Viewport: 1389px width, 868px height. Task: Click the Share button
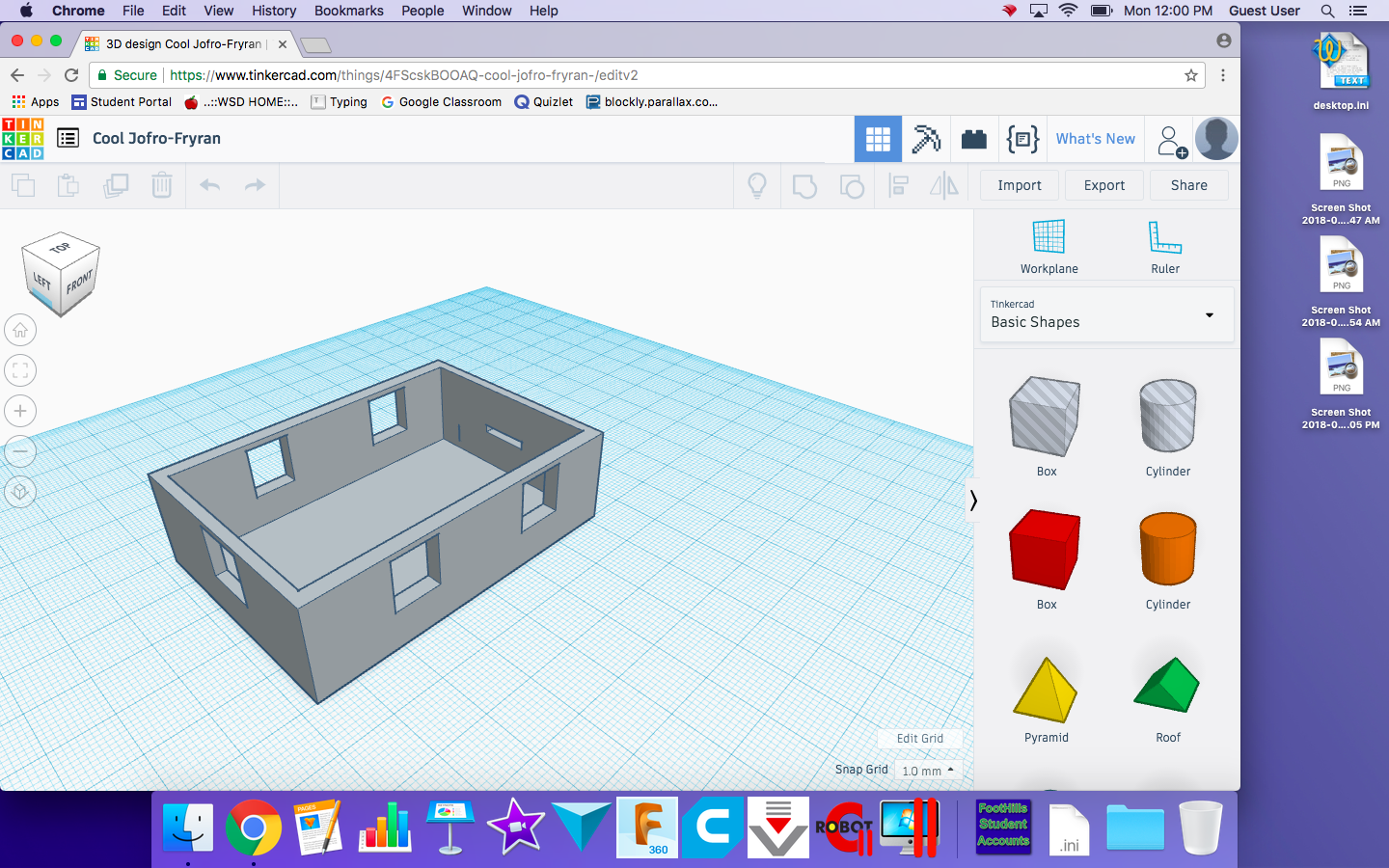point(1189,185)
